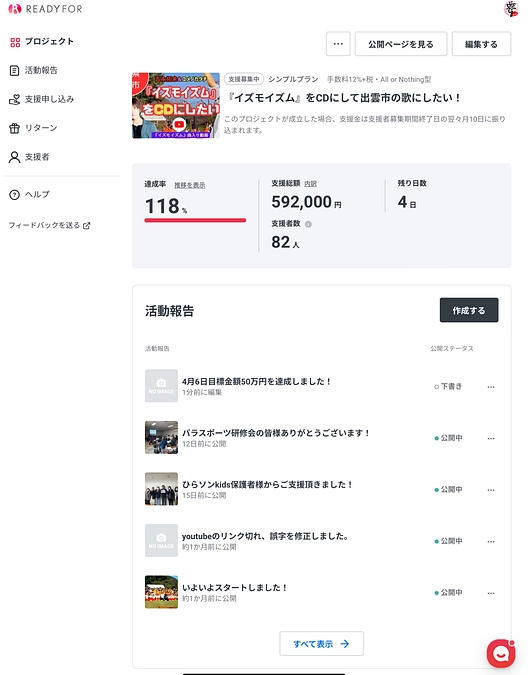
Task: Click the arrow icon in すべて表示
Action: click(x=345, y=644)
